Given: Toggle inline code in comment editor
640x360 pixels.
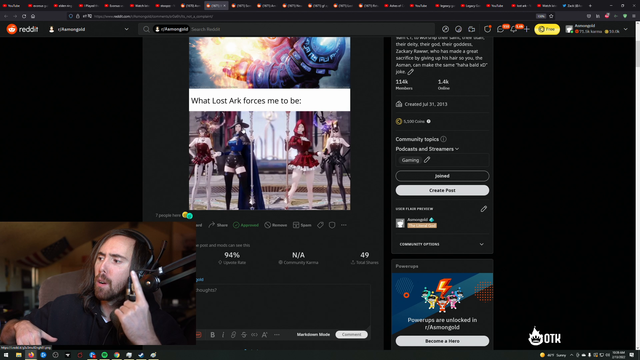Looking at the screenshot, I should (254, 334).
